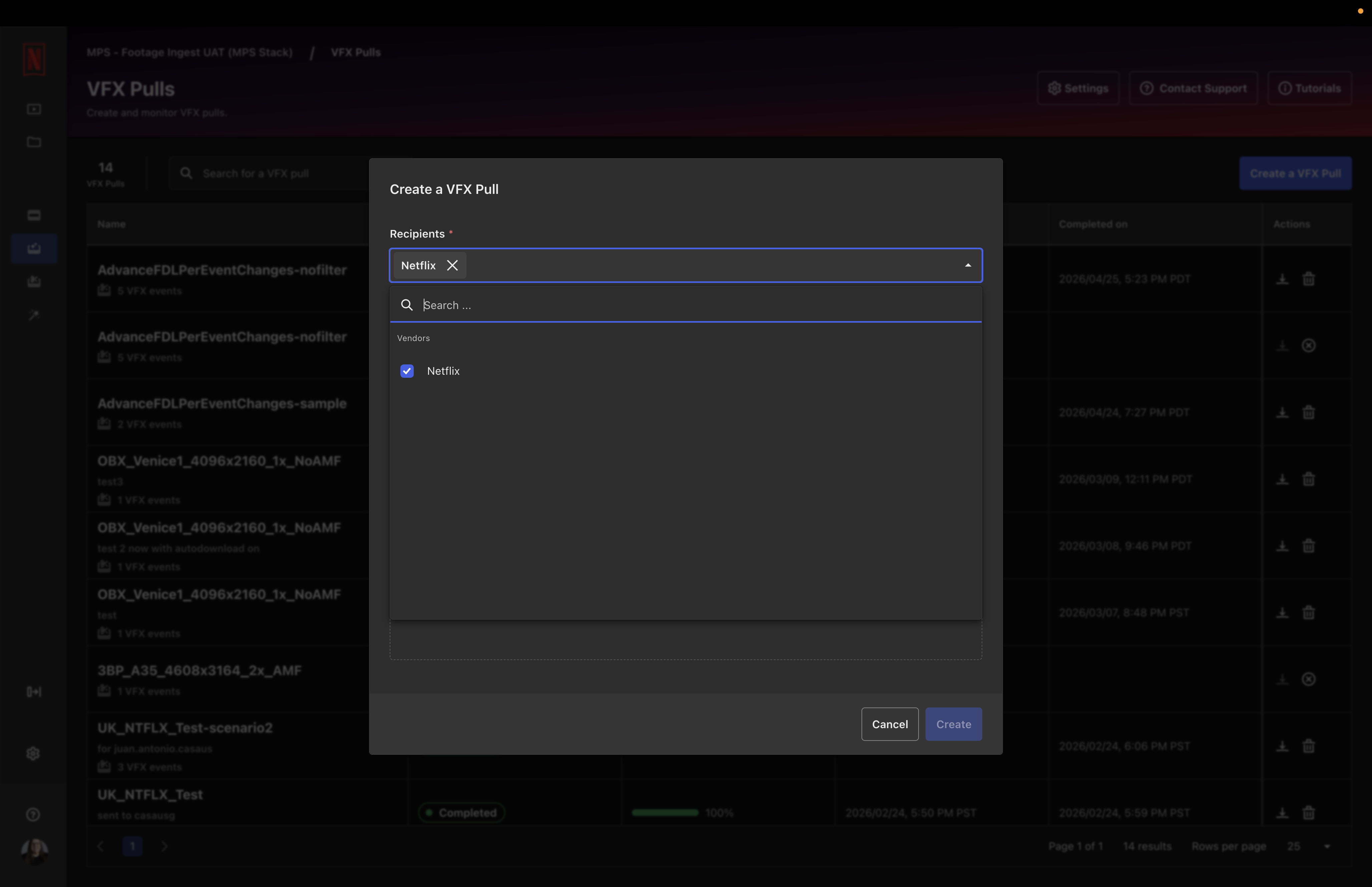Download the UK_NTFLX_Test-scenario2 pull
Image resolution: width=1372 pixels, height=887 pixels.
tap(1282, 746)
